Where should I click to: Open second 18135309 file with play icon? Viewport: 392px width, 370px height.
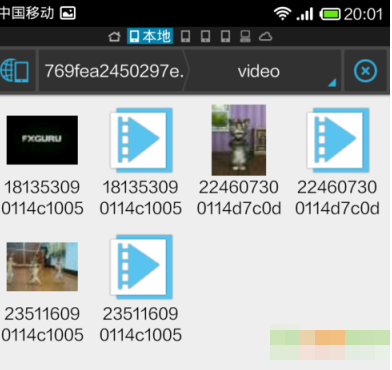(141, 140)
